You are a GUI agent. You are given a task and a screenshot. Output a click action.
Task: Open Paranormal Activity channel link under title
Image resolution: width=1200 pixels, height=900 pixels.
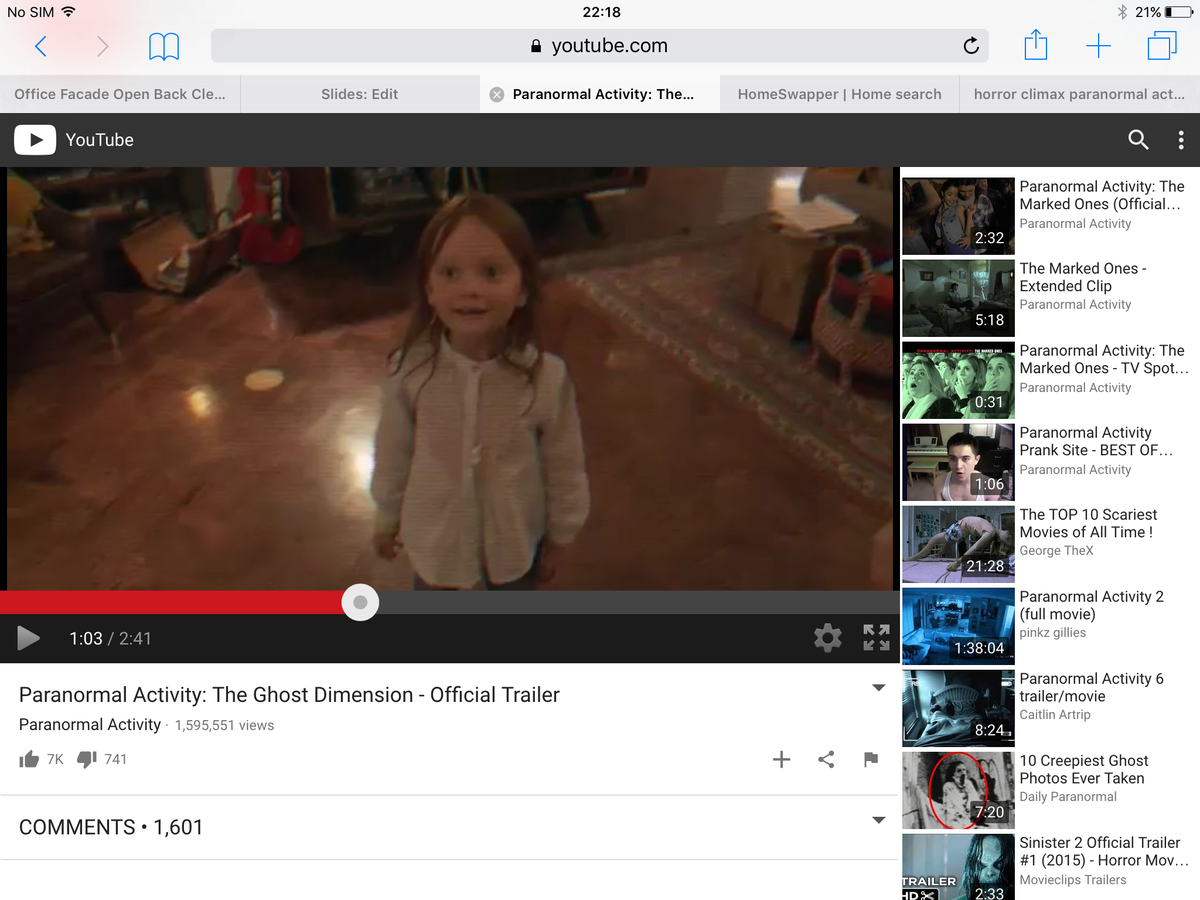pyautogui.click(x=90, y=725)
